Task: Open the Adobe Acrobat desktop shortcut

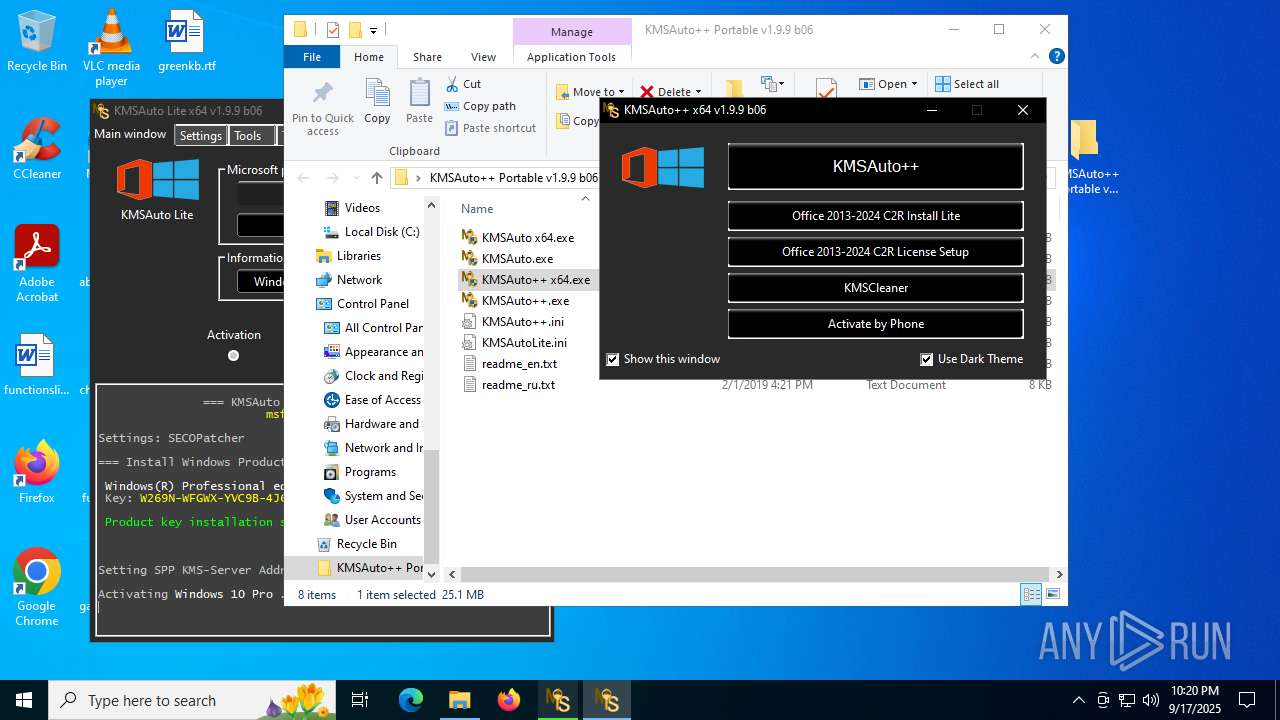Action: tap(37, 263)
